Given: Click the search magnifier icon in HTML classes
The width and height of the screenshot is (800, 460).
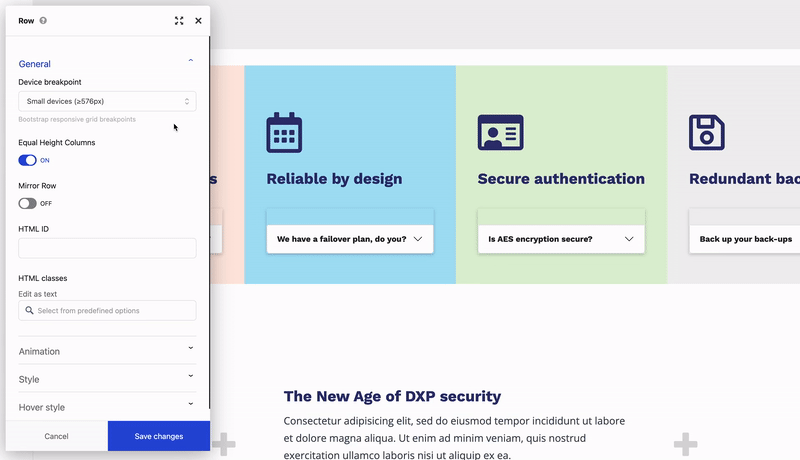Looking at the screenshot, I should point(30,311).
